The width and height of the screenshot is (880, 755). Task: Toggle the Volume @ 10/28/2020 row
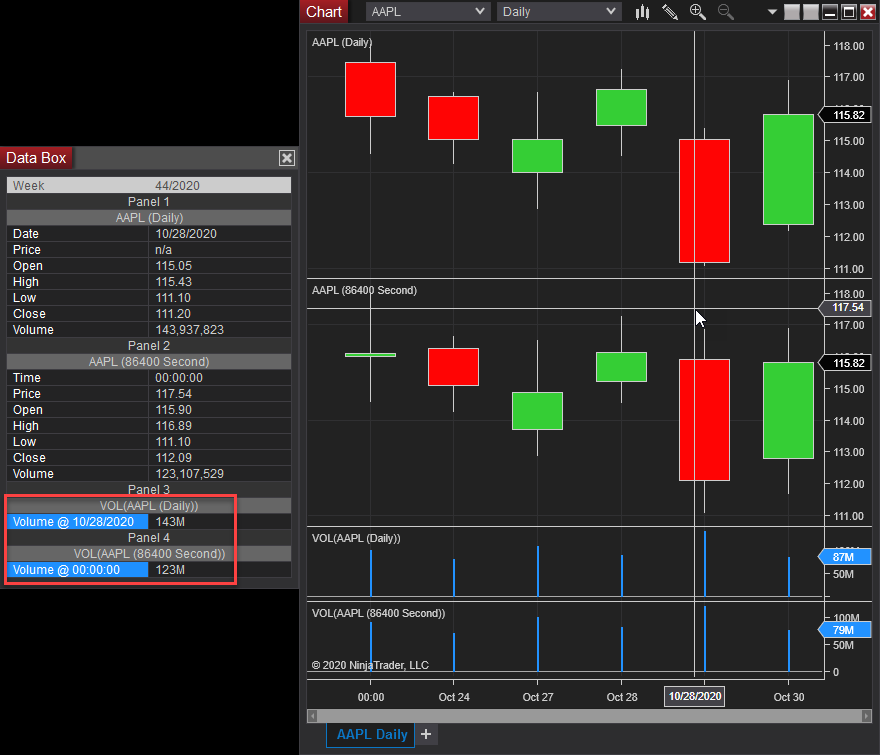[x=77, y=521]
